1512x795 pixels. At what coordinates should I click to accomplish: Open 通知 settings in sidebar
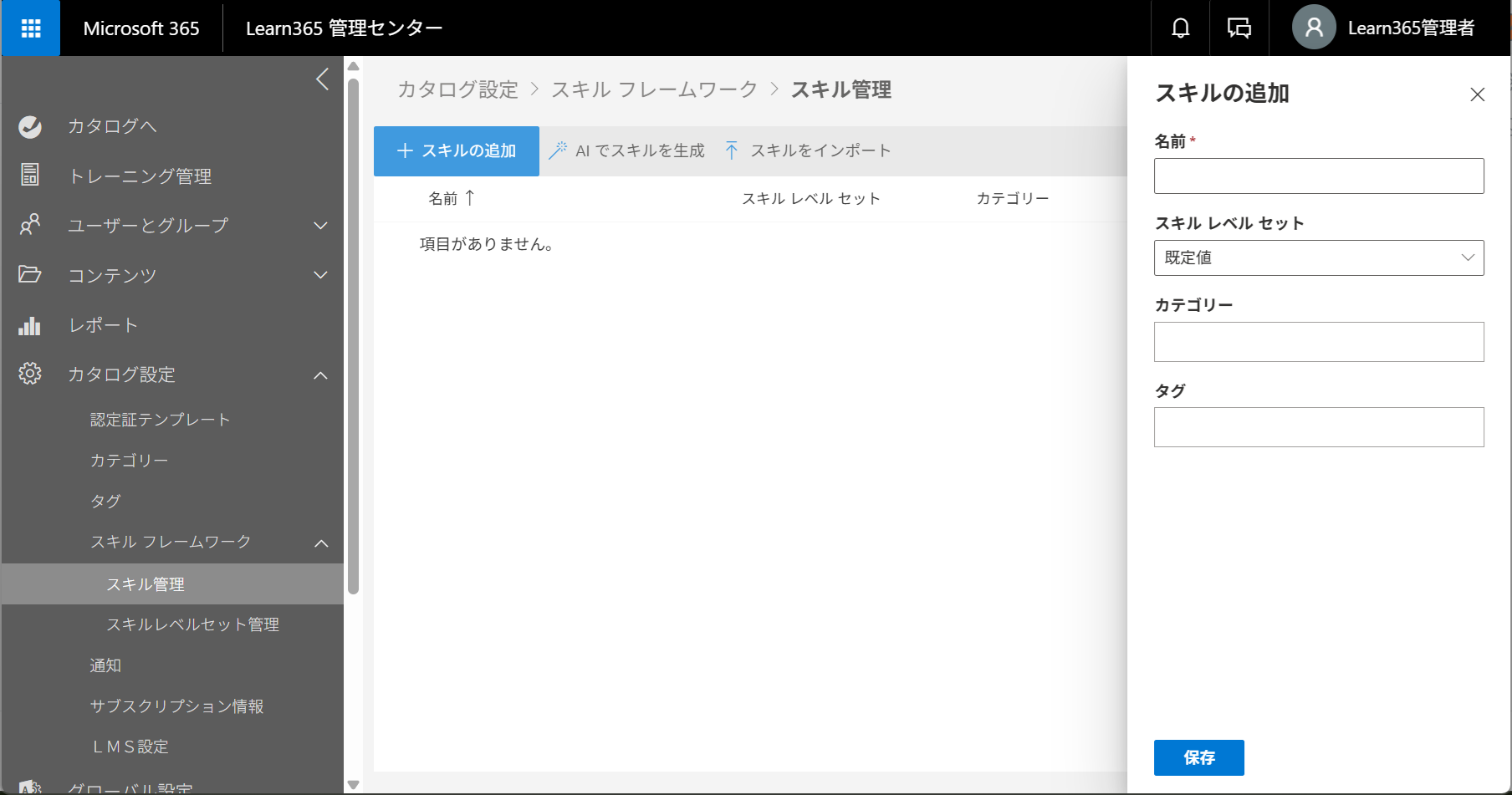(105, 665)
